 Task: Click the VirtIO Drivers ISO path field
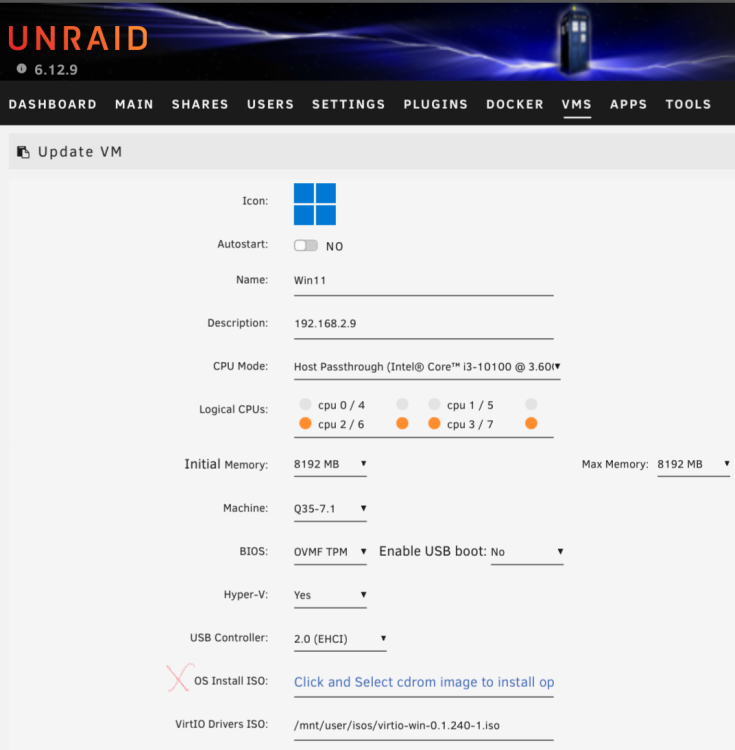(x=424, y=726)
